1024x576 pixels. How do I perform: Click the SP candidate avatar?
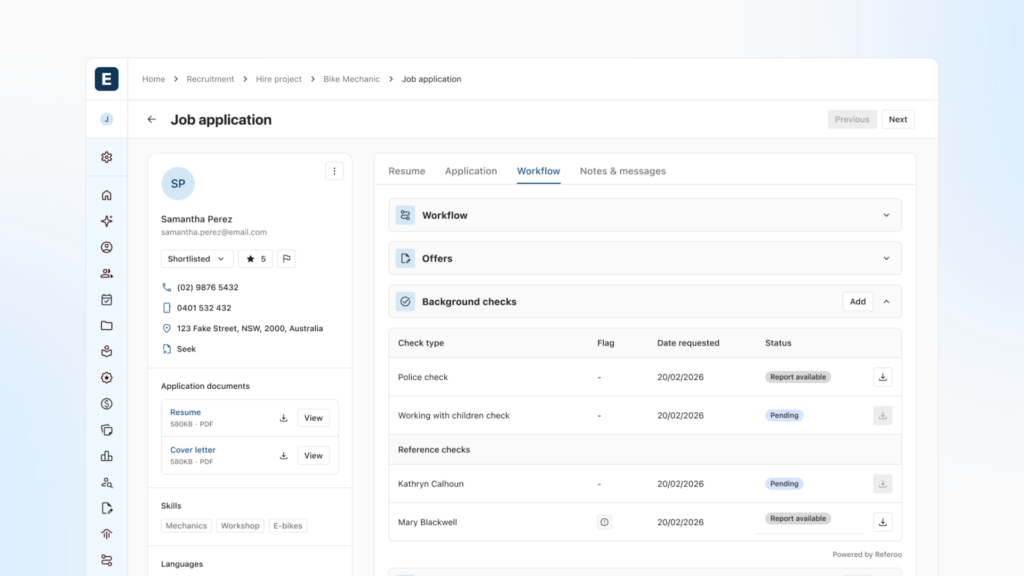[178, 184]
